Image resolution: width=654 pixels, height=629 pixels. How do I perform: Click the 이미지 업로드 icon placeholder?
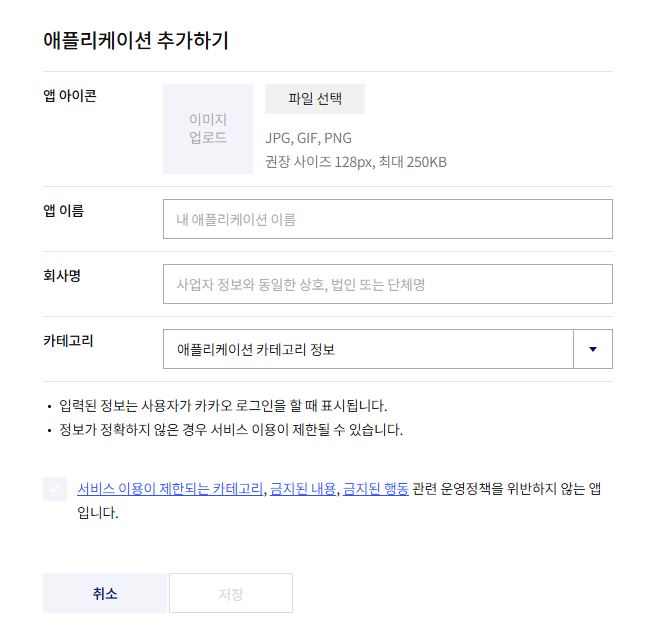click(208, 129)
